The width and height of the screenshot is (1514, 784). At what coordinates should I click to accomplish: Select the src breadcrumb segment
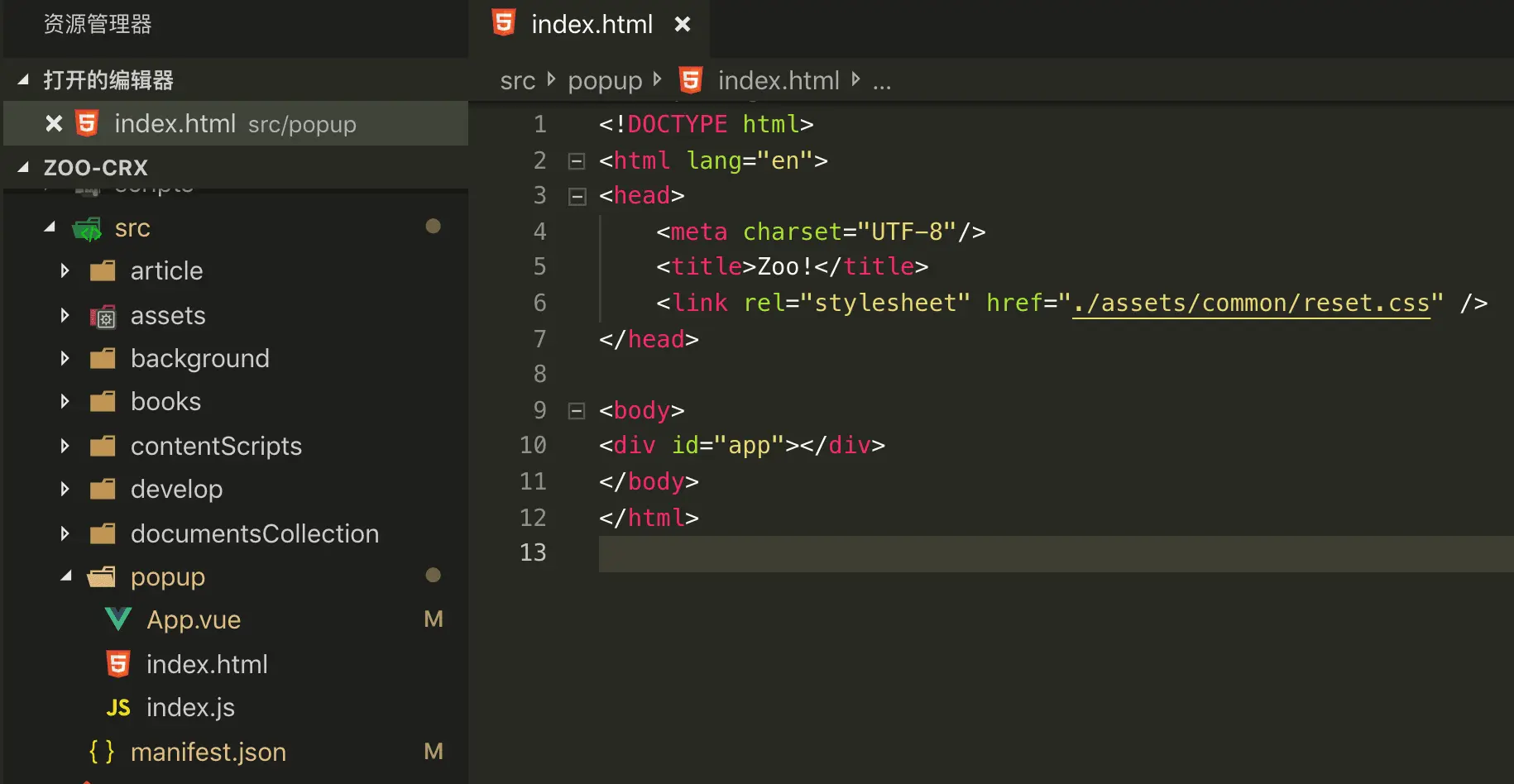coord(518,81)
